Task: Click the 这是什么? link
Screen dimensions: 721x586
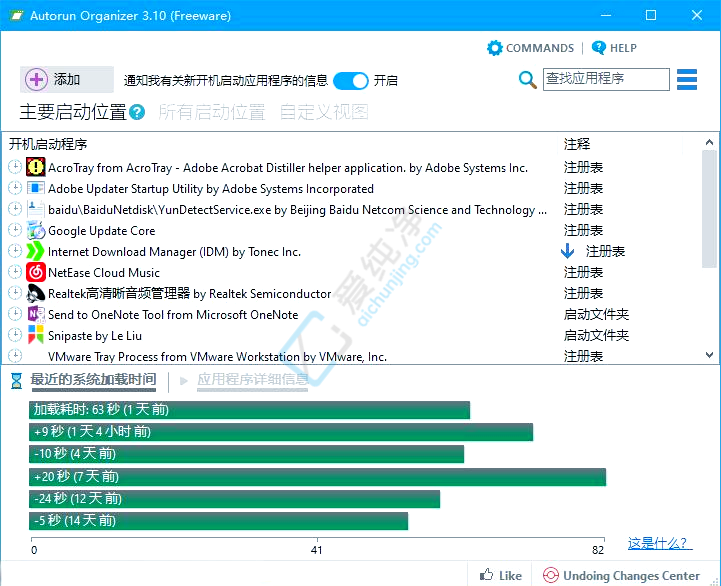Action: tap(659, 543)
